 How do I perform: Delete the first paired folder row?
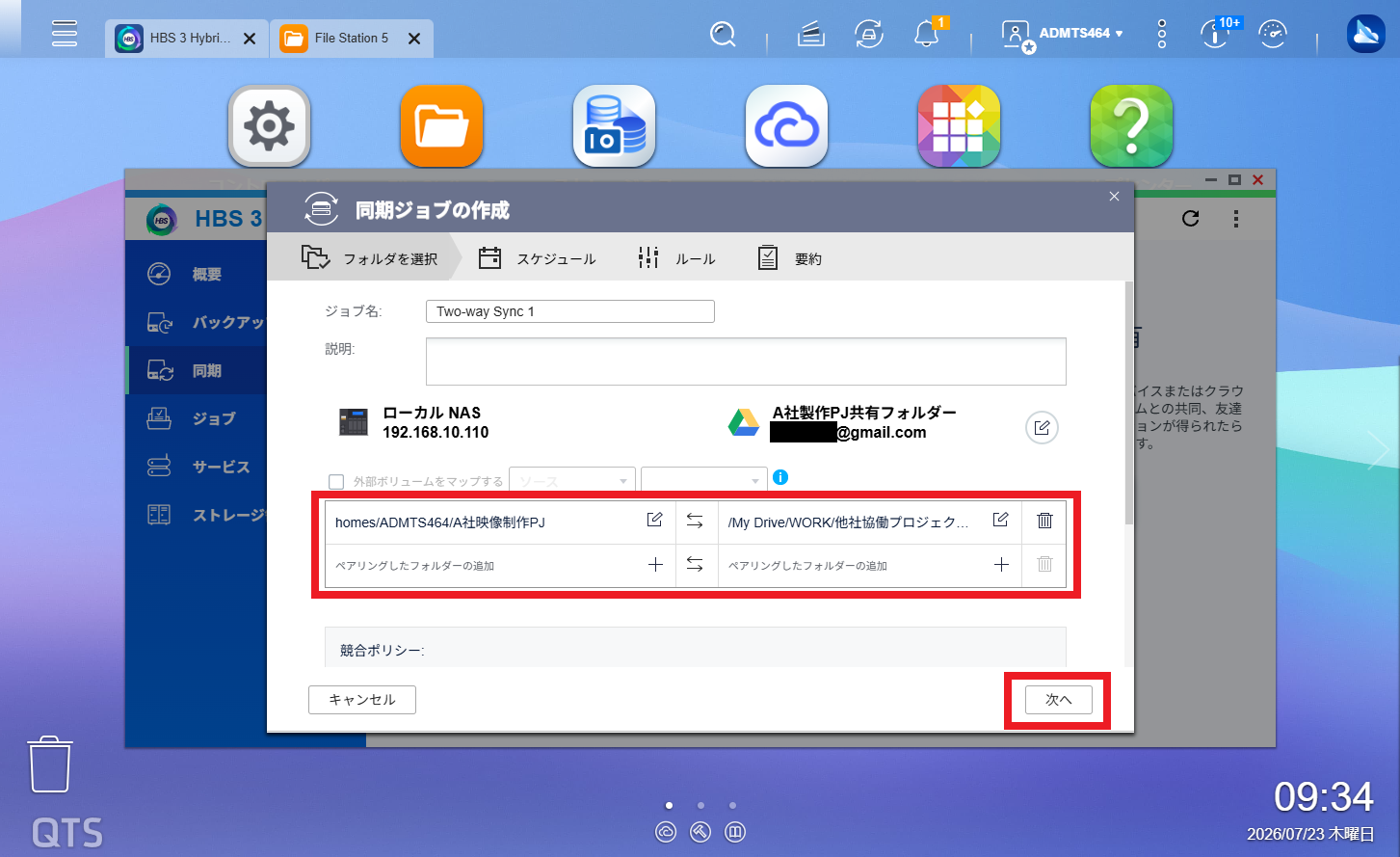coord(1044,521)
